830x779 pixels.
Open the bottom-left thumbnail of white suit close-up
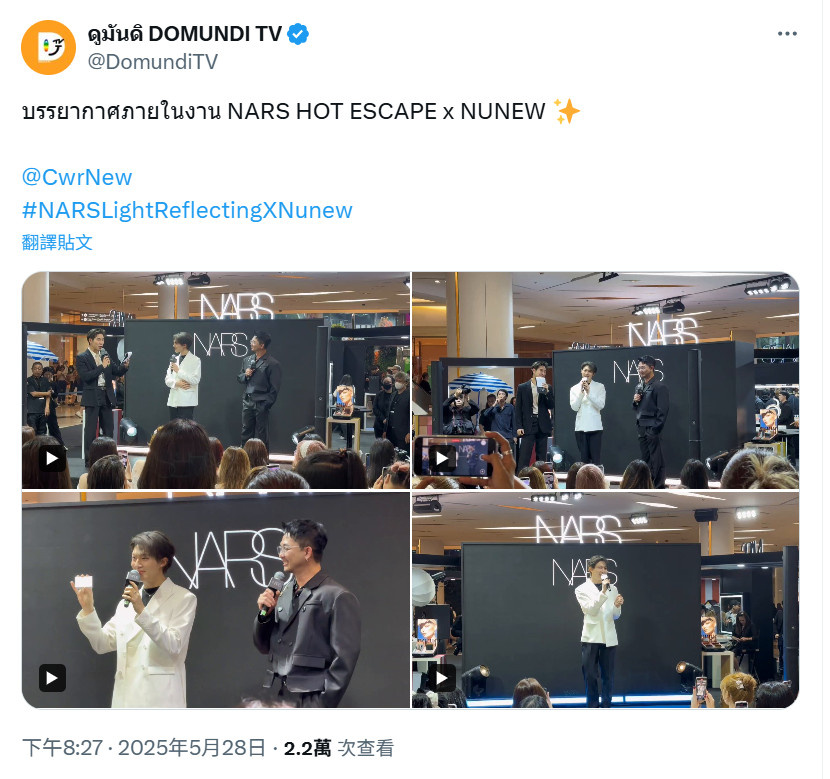(216, 600)
